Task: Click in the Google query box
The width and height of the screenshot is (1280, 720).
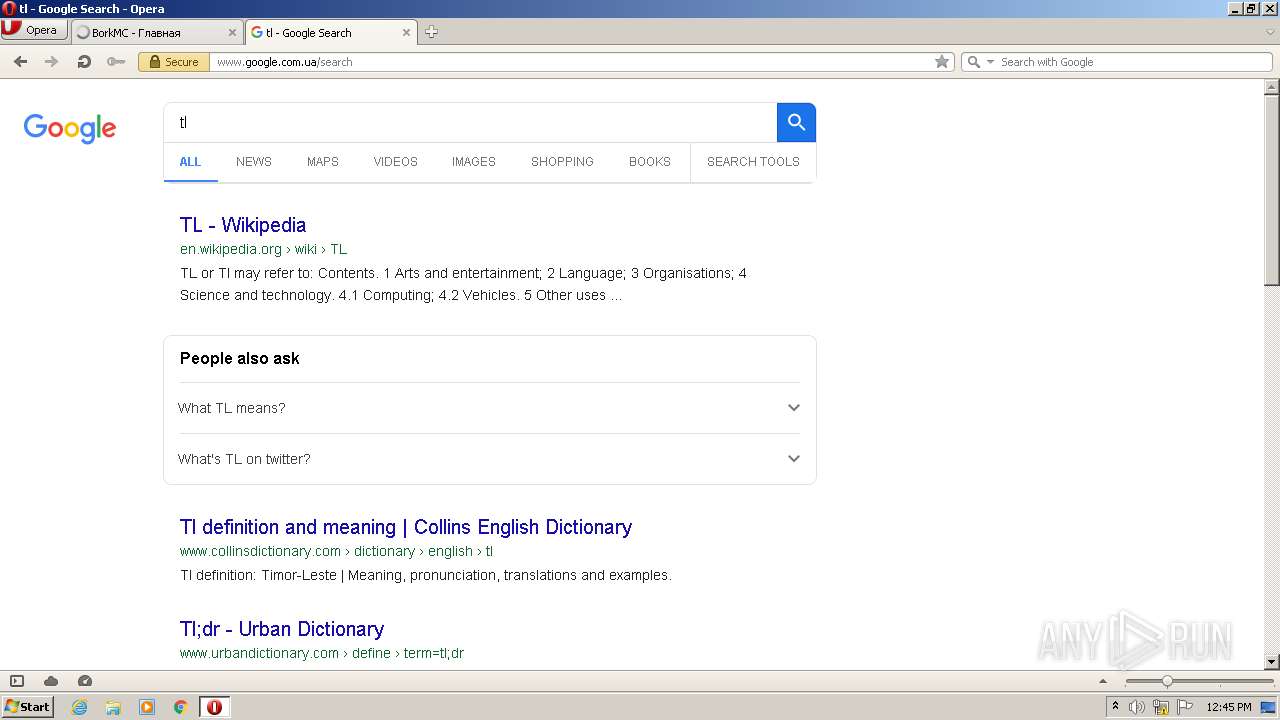Action: [x=470, y=122]
